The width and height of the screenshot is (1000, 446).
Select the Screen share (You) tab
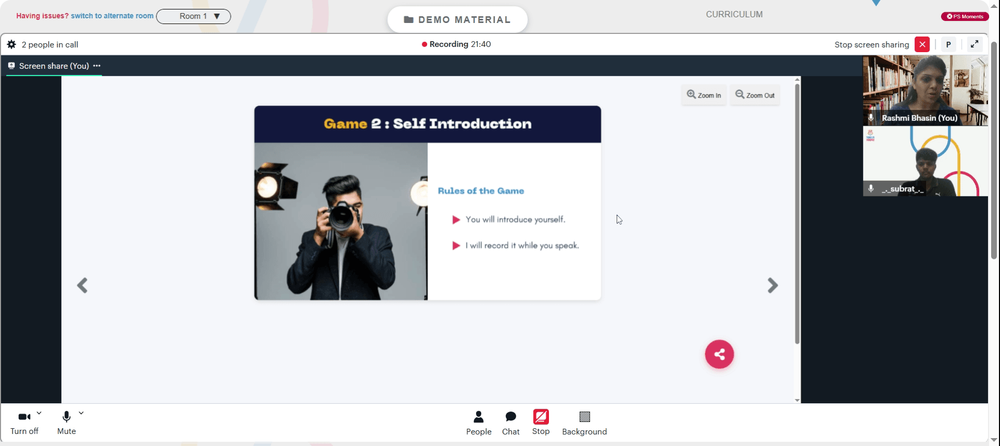coord(54,66)
